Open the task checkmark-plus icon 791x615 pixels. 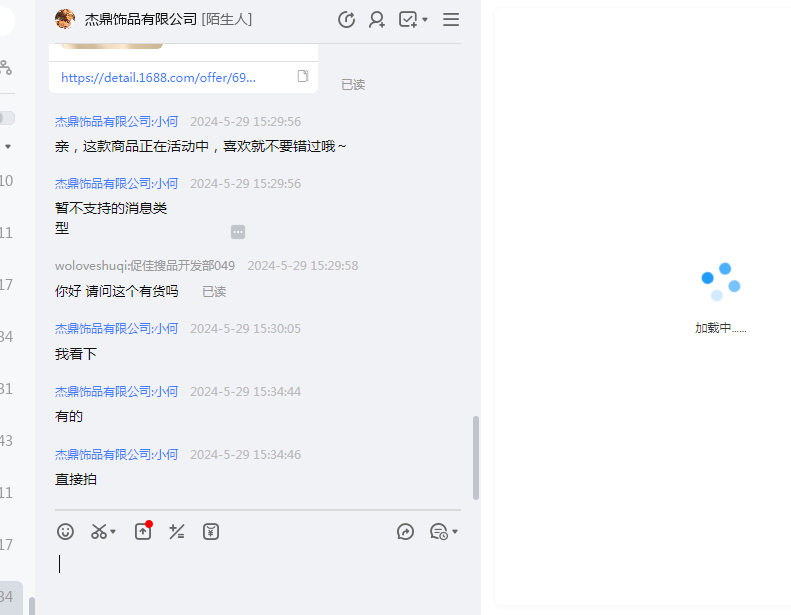[x=408, y=20]
